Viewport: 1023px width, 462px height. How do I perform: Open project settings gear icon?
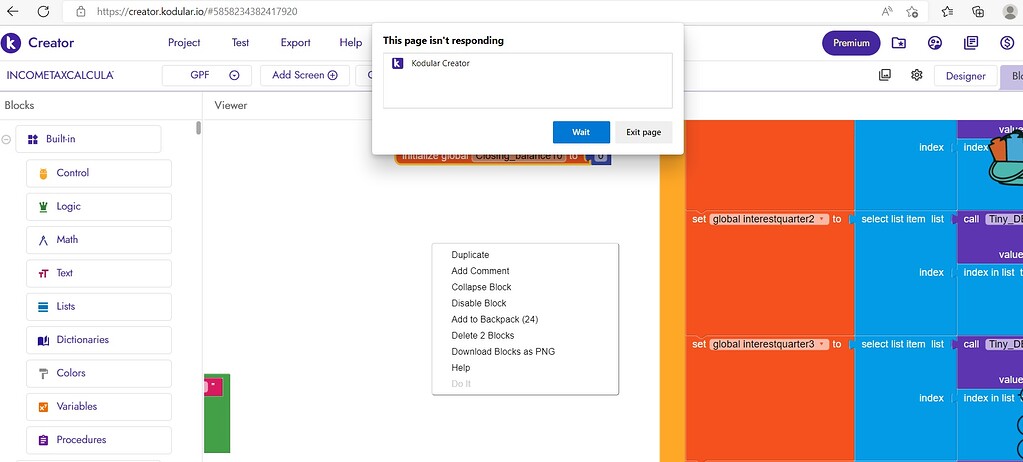click(917, 75)
